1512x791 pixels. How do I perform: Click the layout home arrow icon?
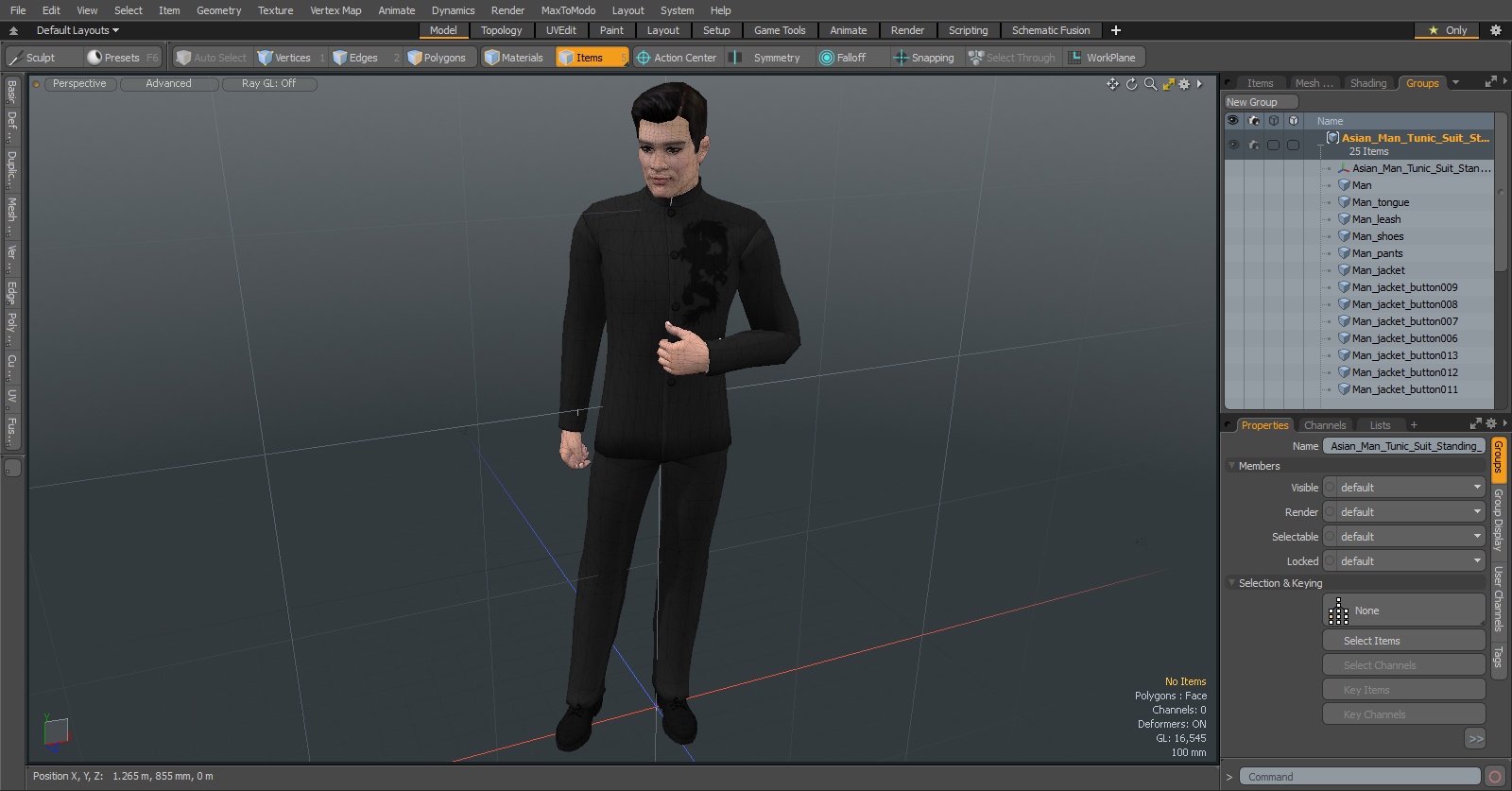[13, 30]
